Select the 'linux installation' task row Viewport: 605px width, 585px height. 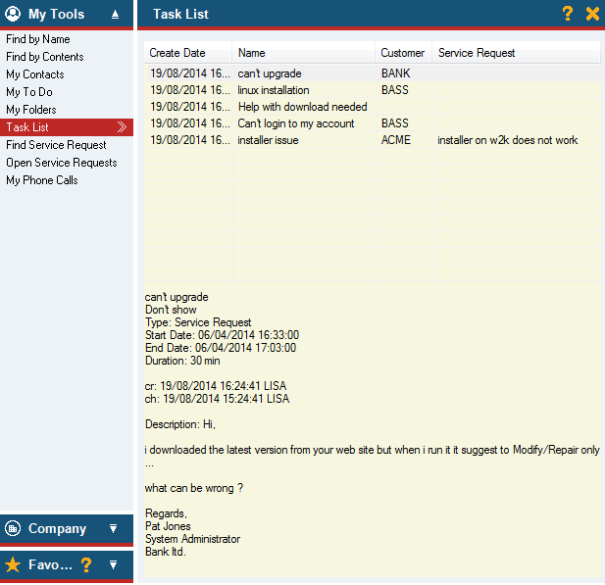coord(372,90)
